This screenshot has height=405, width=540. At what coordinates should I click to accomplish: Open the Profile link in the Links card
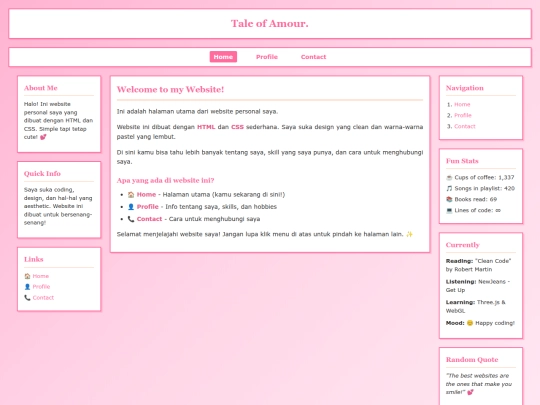point(41,287)
